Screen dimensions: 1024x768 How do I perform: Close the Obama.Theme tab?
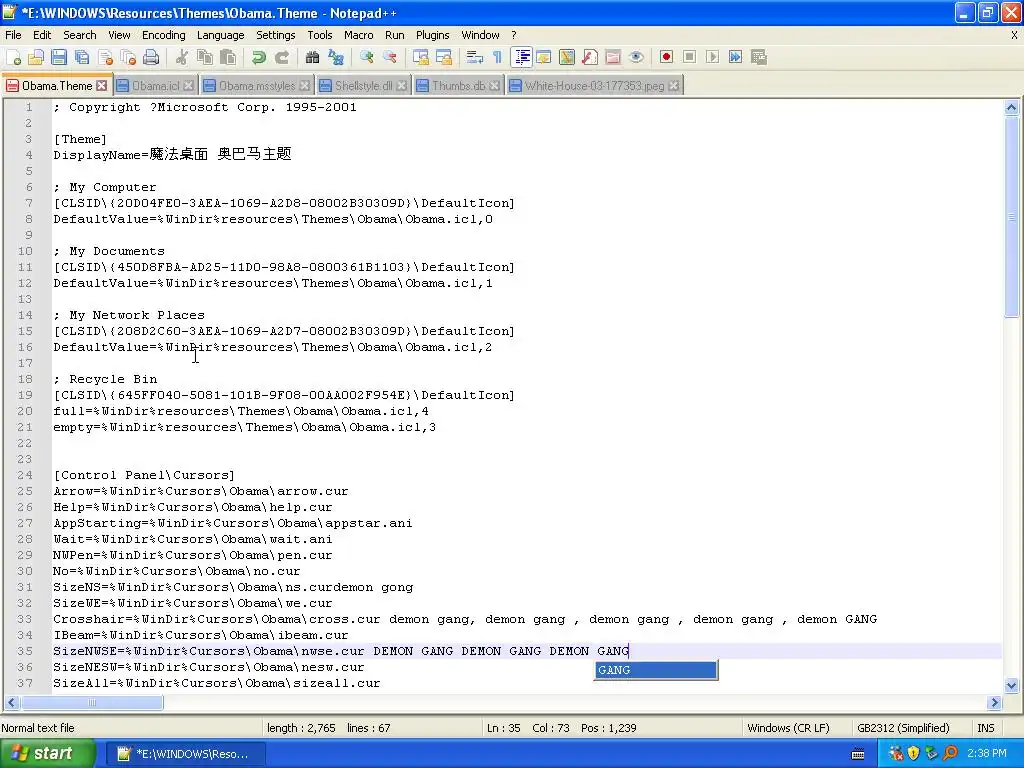(101, 86)
